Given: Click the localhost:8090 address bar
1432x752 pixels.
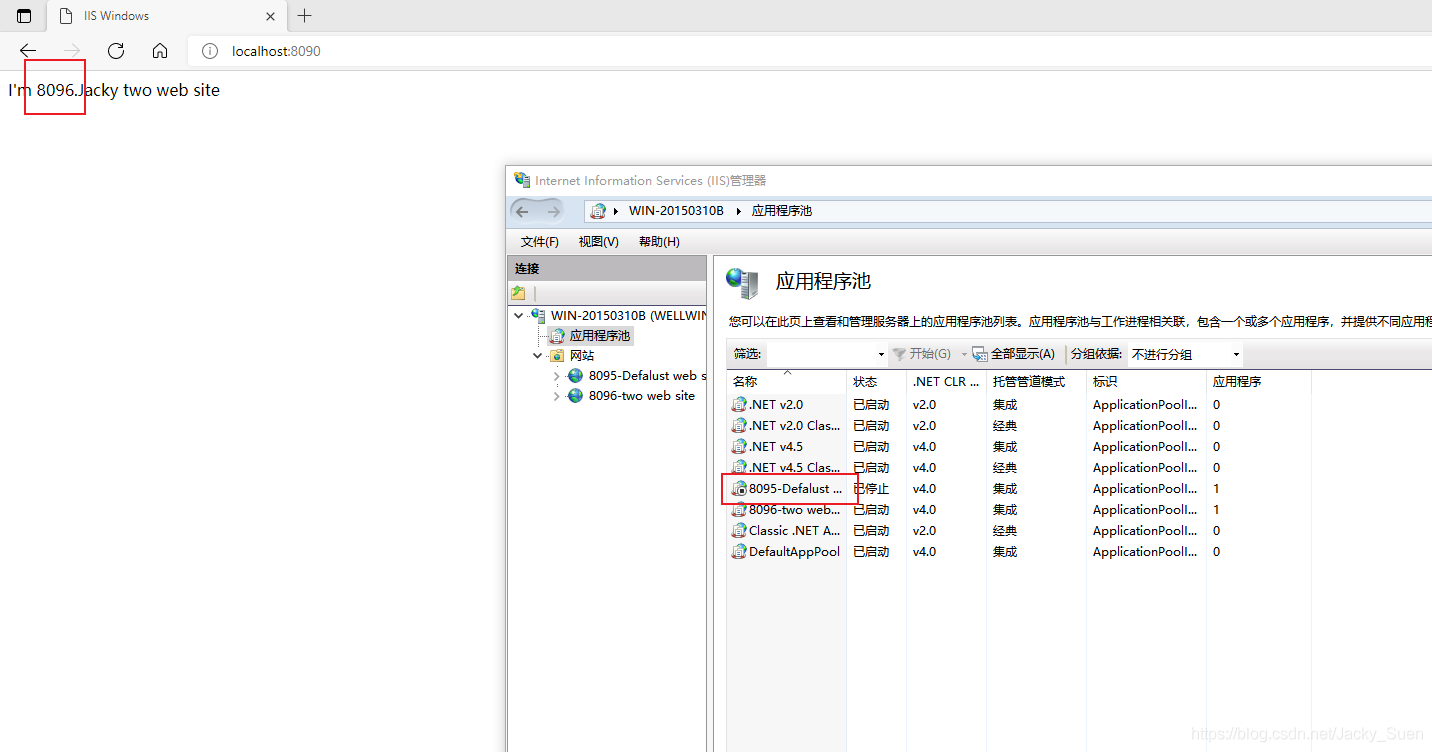Looking at the screenshot, I should click(x=276, y=51).
